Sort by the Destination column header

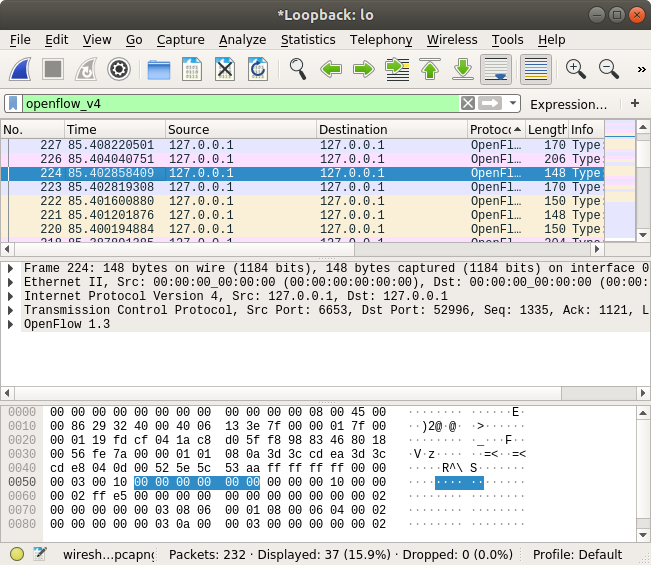coord(392,130)
